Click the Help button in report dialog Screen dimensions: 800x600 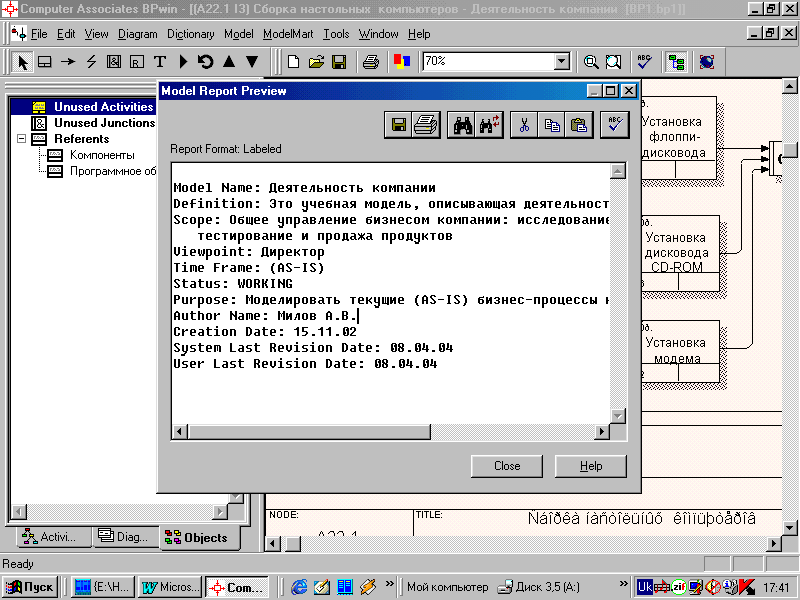click(x=591, y=466)
